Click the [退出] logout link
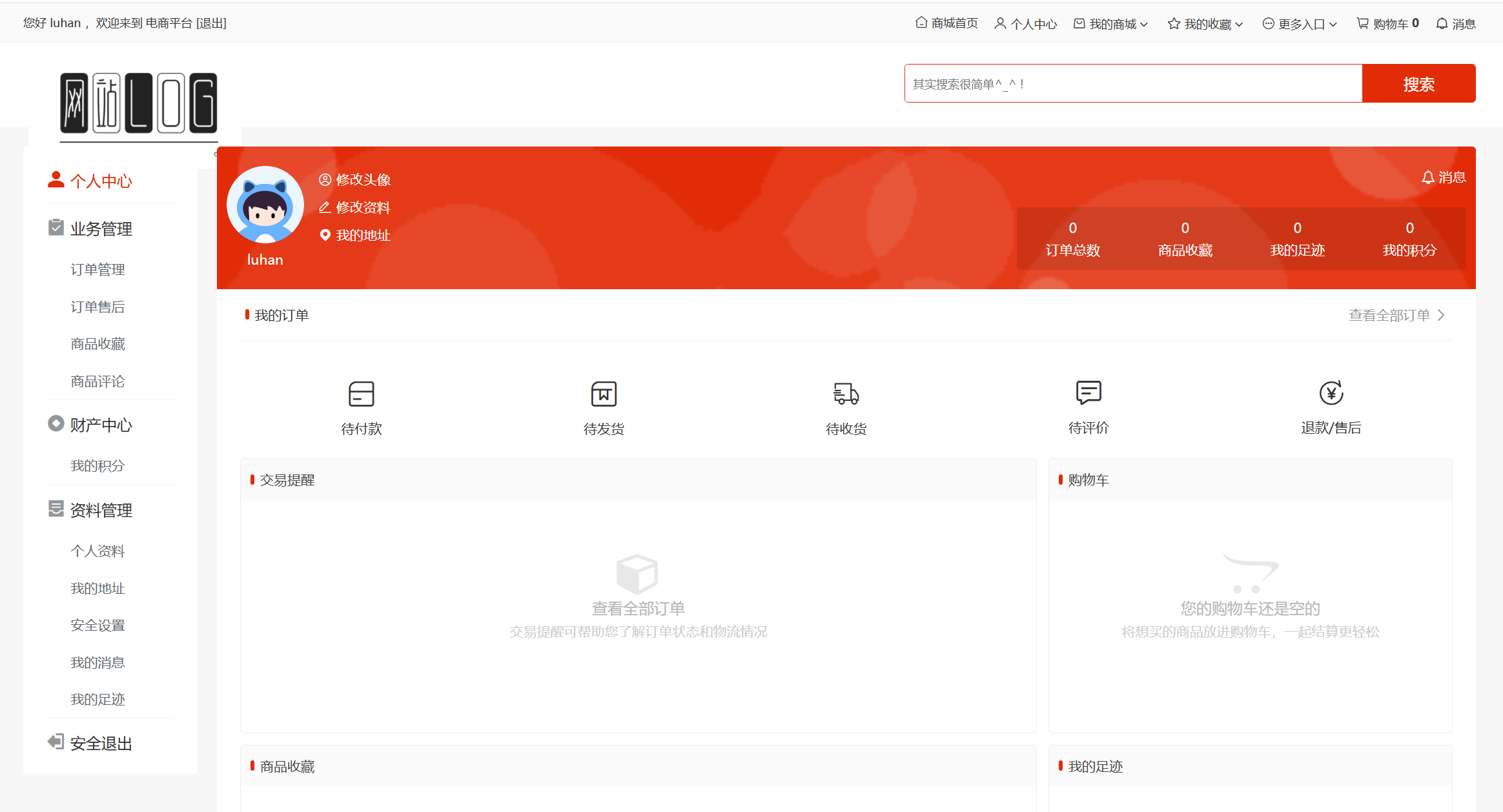1503x812 pixels. coord(211,23)
